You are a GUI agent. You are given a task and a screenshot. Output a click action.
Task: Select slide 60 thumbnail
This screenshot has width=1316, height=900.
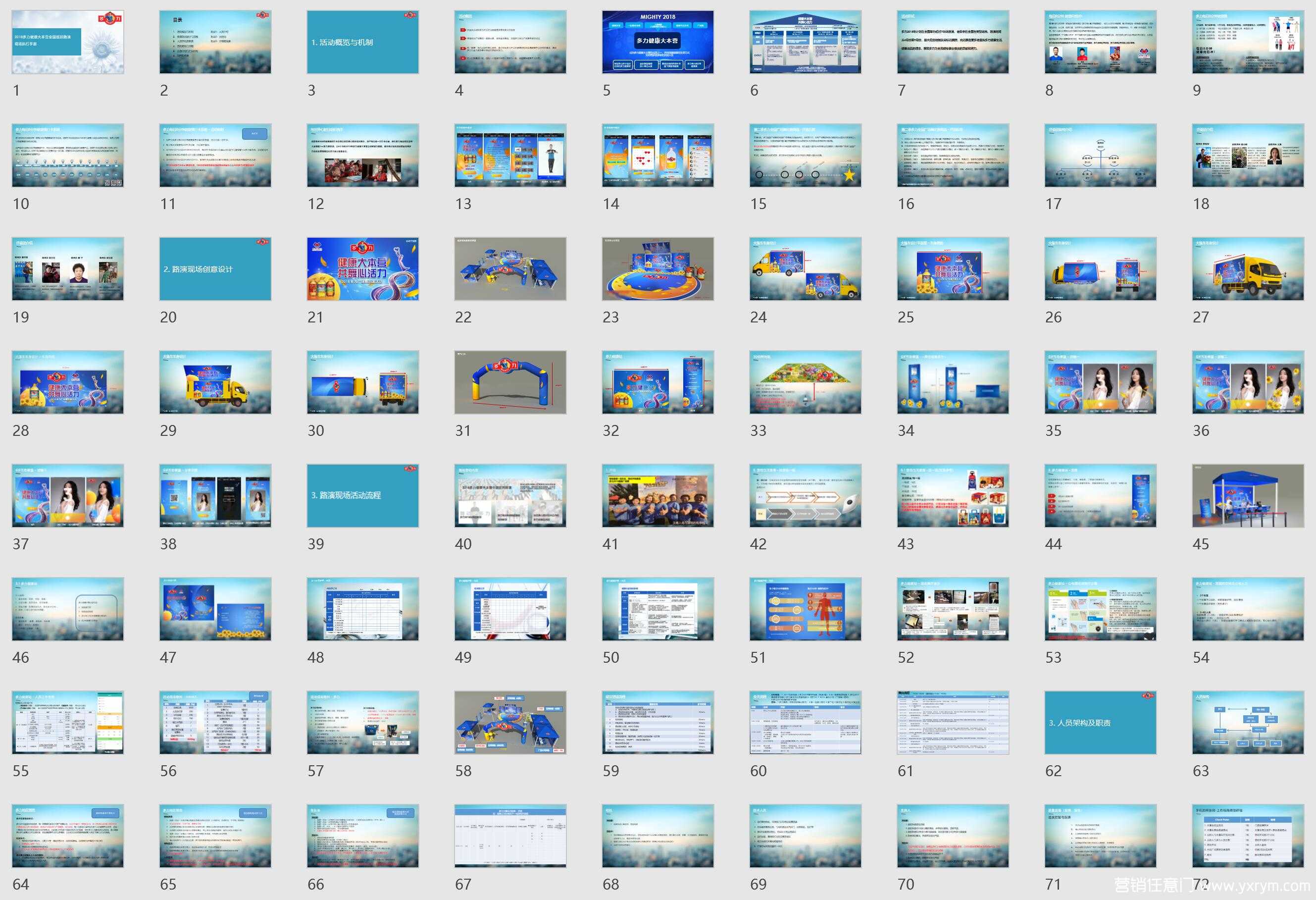tap(805, 722)
